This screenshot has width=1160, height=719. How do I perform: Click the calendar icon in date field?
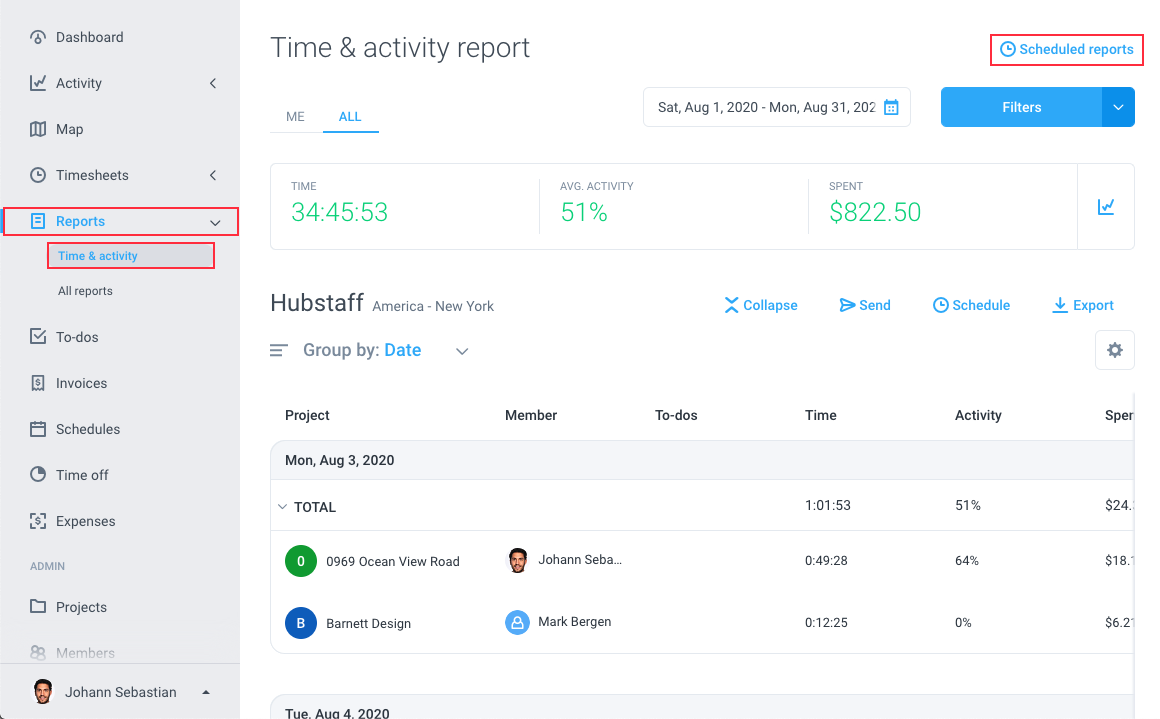point(891,107)
